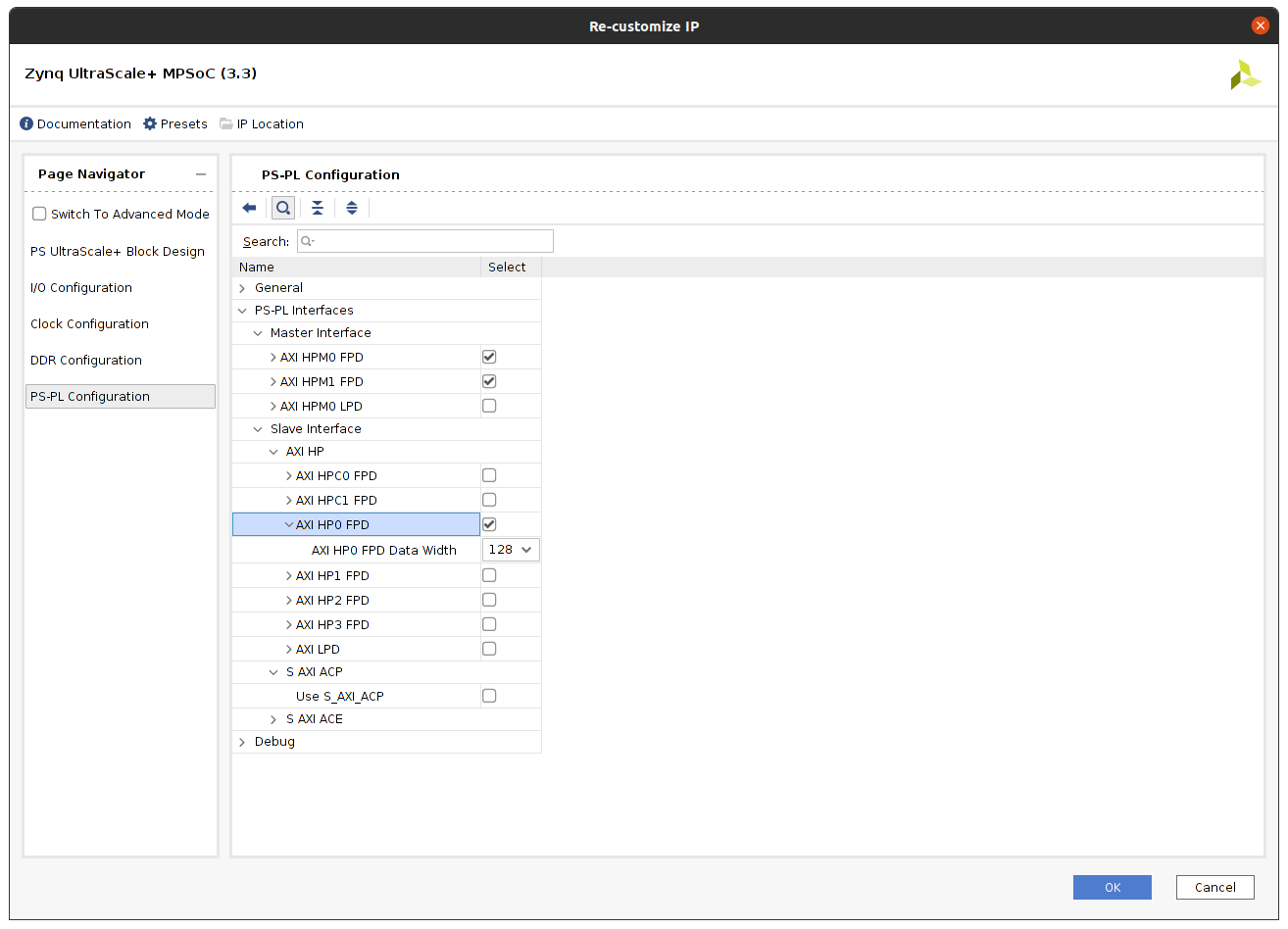Uncheck the AXI HPM1 FPD checkbox
The height and width of the screenshot is (929, 1288).
489,381
